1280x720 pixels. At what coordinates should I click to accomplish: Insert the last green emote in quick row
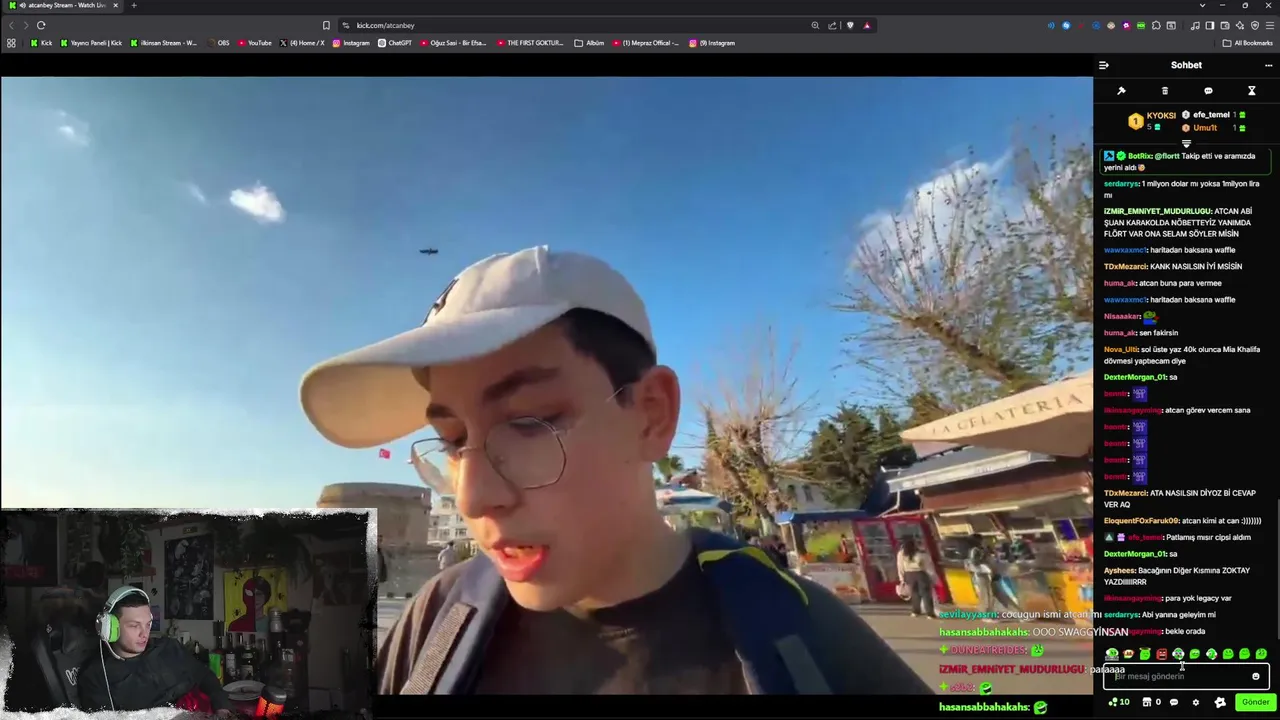[x=1261, y=654]
